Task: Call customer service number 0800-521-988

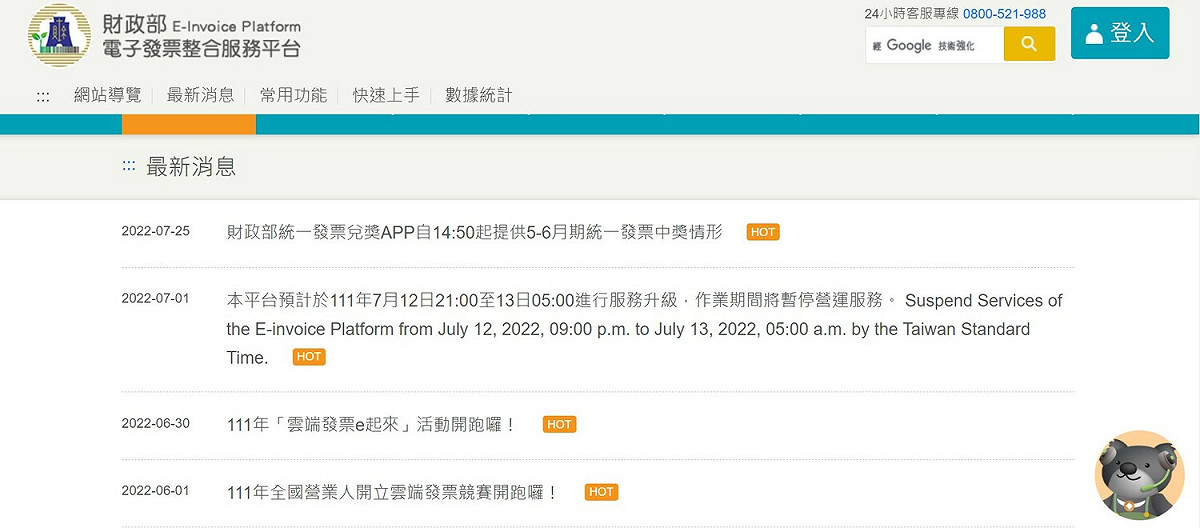Action: [1004, 14]
